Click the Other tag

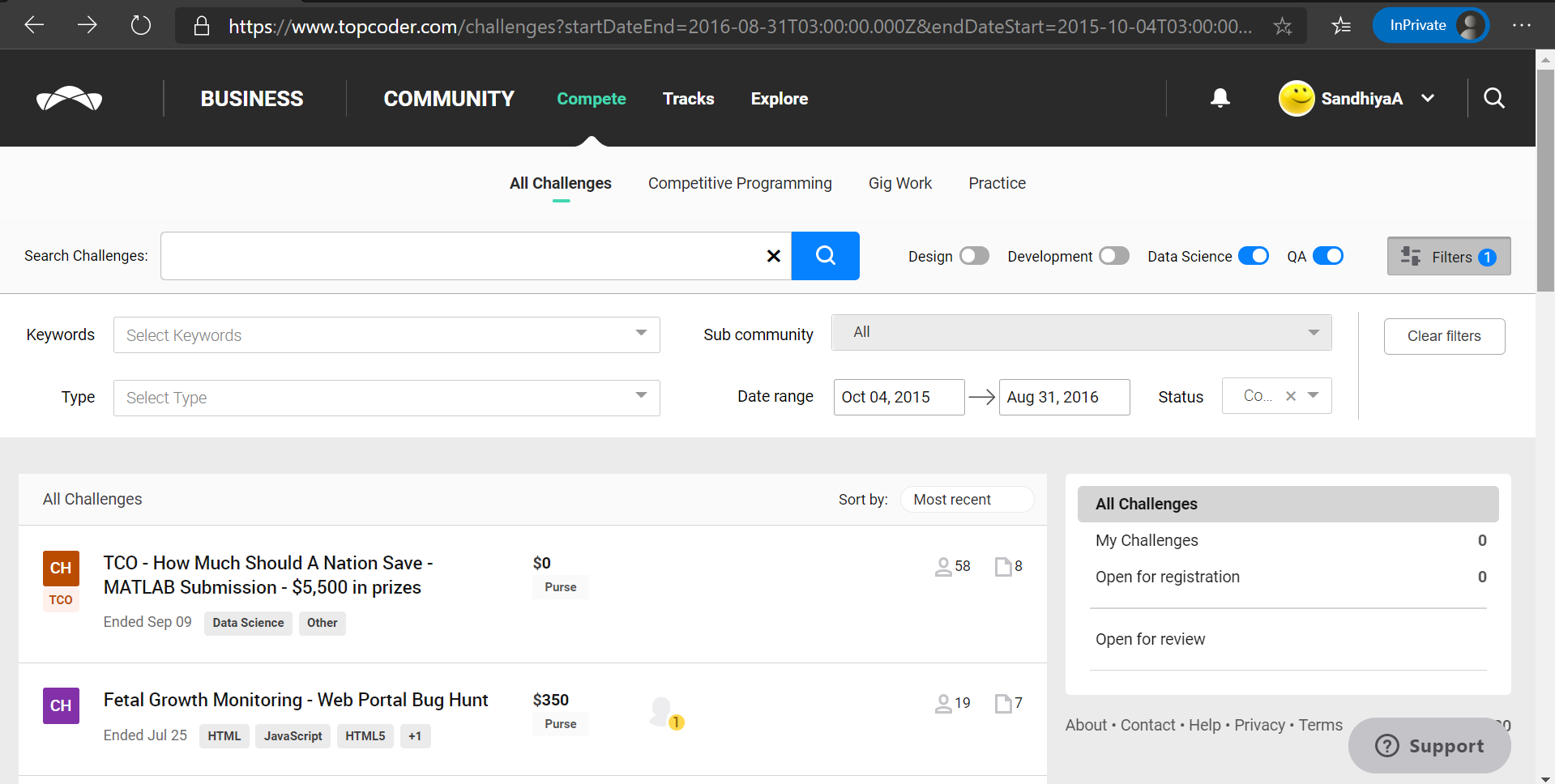tap(323, 623)
